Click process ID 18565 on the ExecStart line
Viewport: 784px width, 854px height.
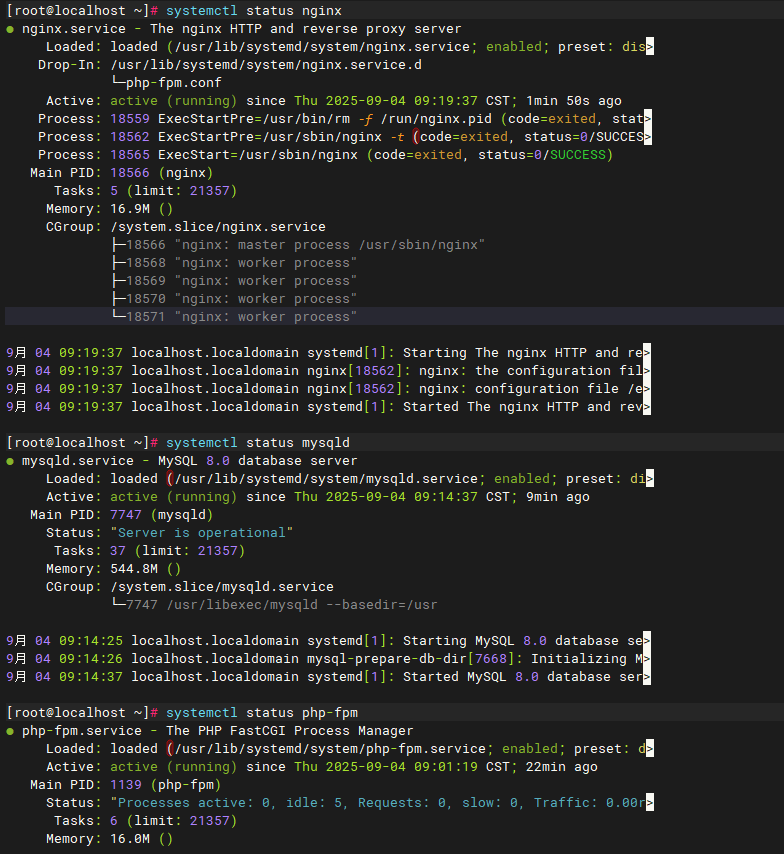(130, 155)
